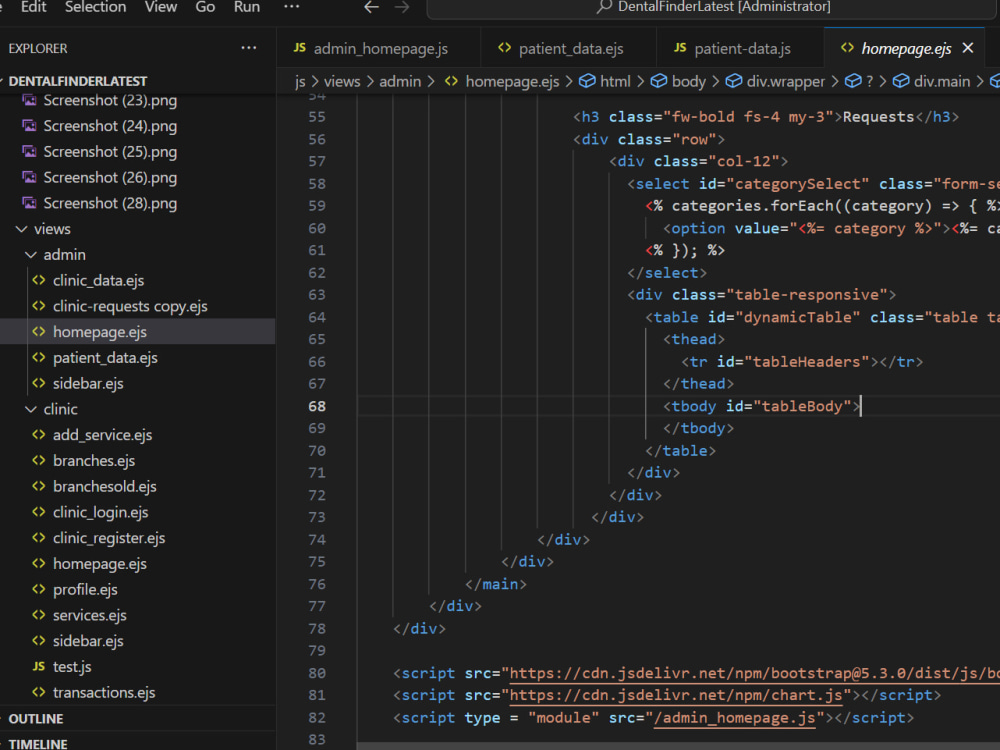1000x750 pixels.
Task: Expand the OUTLINE panel
Action: point(36,719)
